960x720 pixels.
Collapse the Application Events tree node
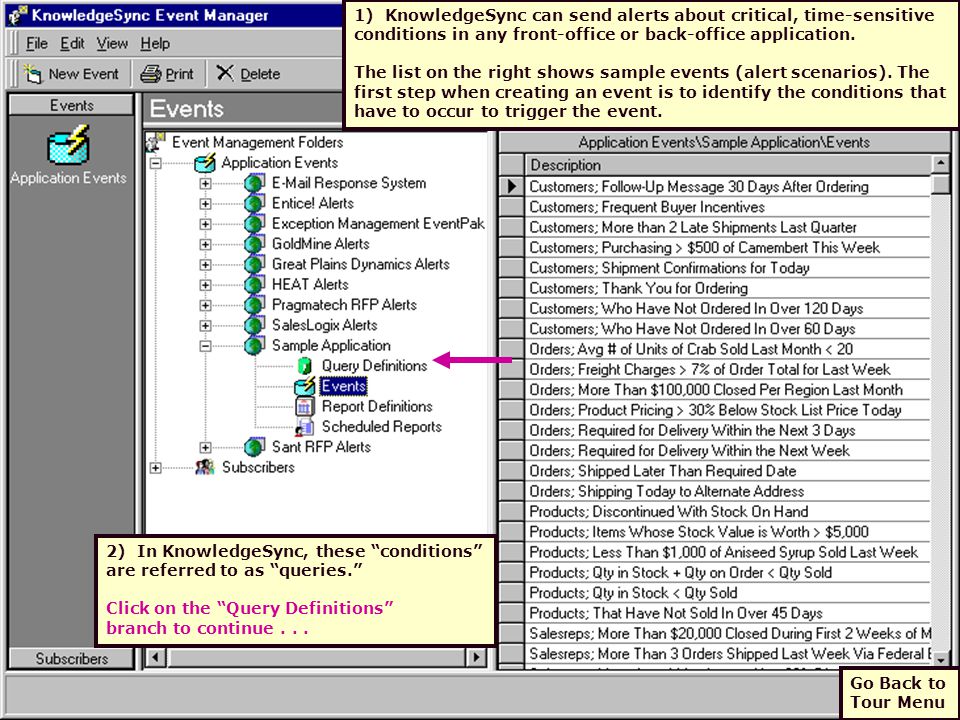156,163
